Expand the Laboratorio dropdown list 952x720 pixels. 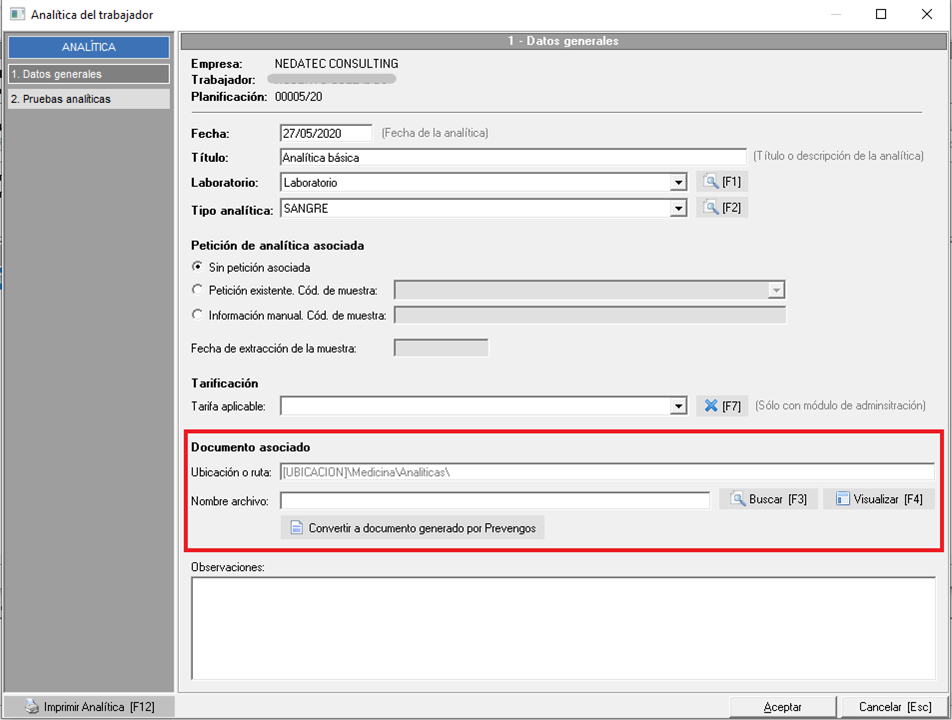coord(678,183)
